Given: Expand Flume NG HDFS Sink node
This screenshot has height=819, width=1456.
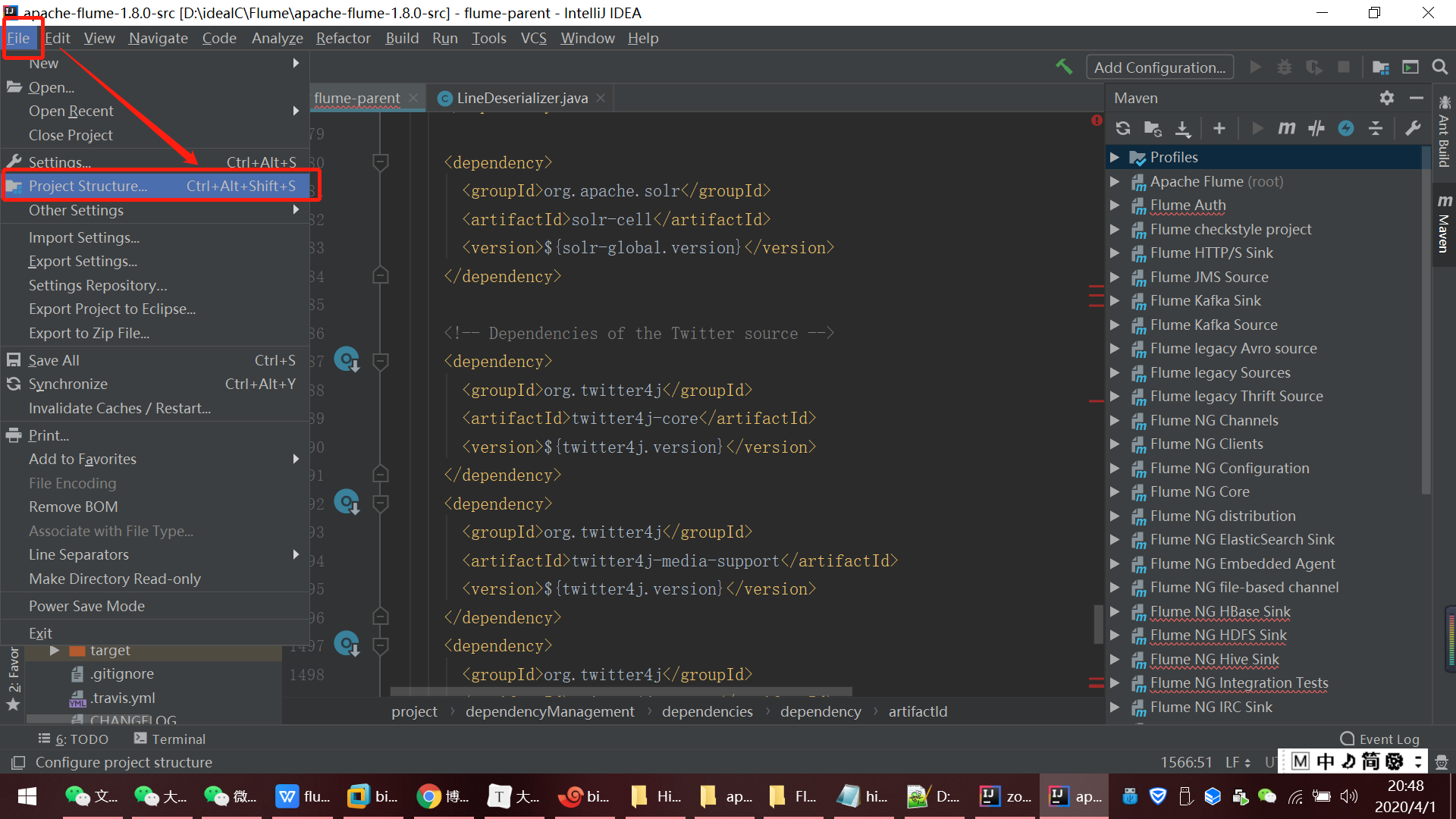Looking at the screenshot, I should click(x=1115, y=635).
